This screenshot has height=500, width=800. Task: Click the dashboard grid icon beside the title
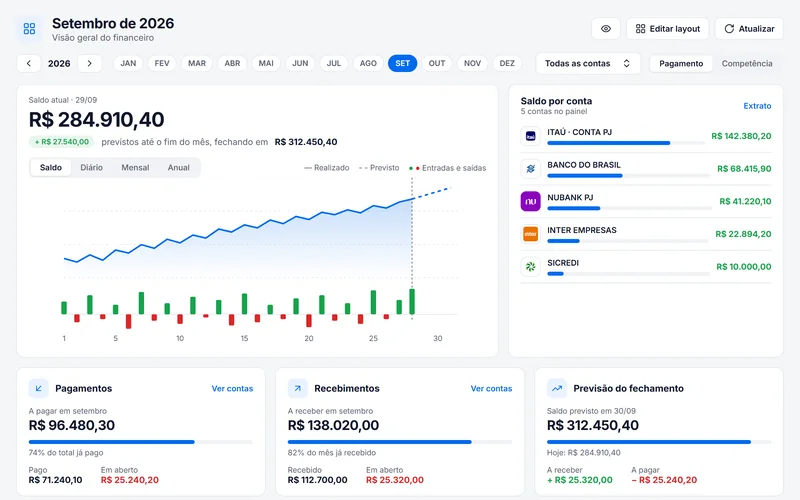tap(30, 29)
